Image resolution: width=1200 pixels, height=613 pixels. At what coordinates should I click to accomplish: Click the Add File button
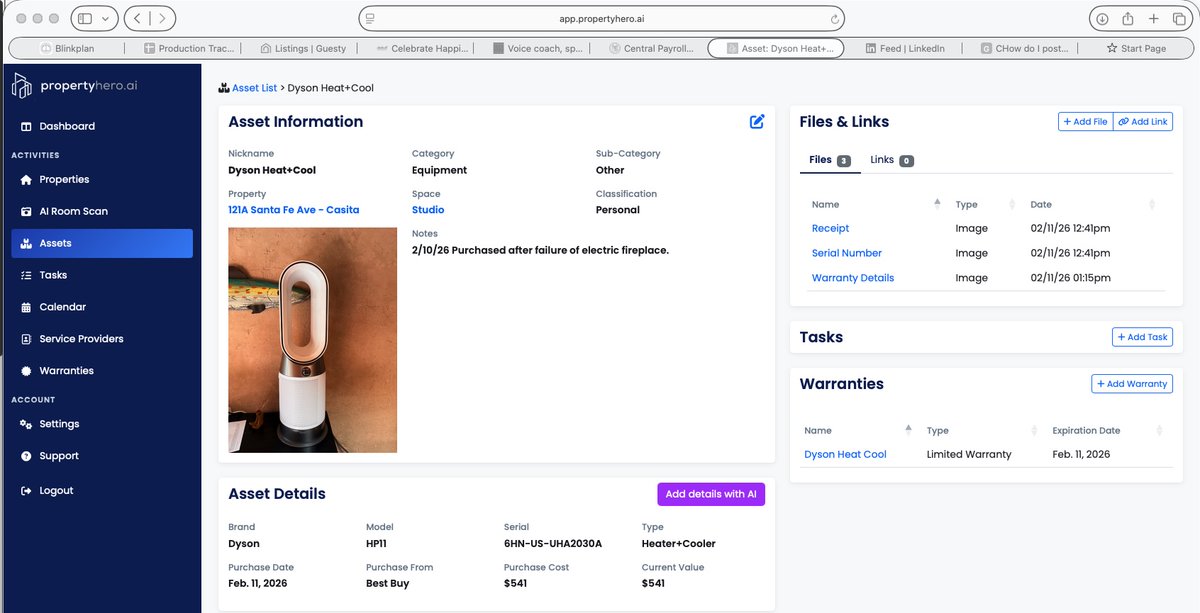(1085, 122)
